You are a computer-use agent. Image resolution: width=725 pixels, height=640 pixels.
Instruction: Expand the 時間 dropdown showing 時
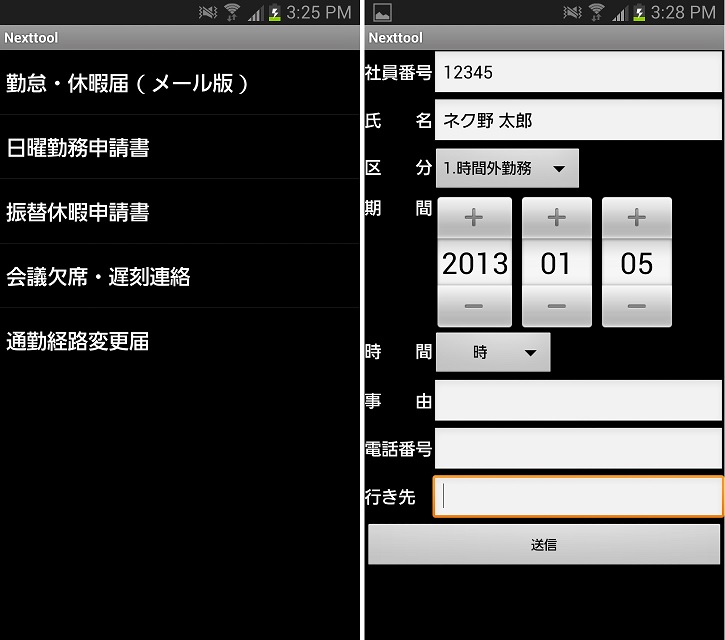pyautogui.click(x=493, y=352)
